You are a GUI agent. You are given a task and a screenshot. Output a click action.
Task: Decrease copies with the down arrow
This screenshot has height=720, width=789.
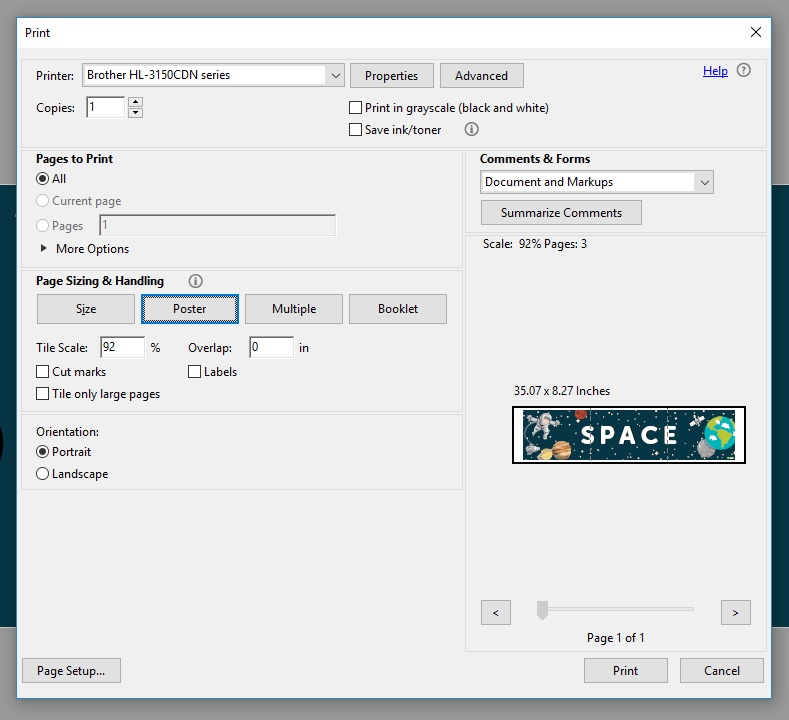tap(135, 113)
